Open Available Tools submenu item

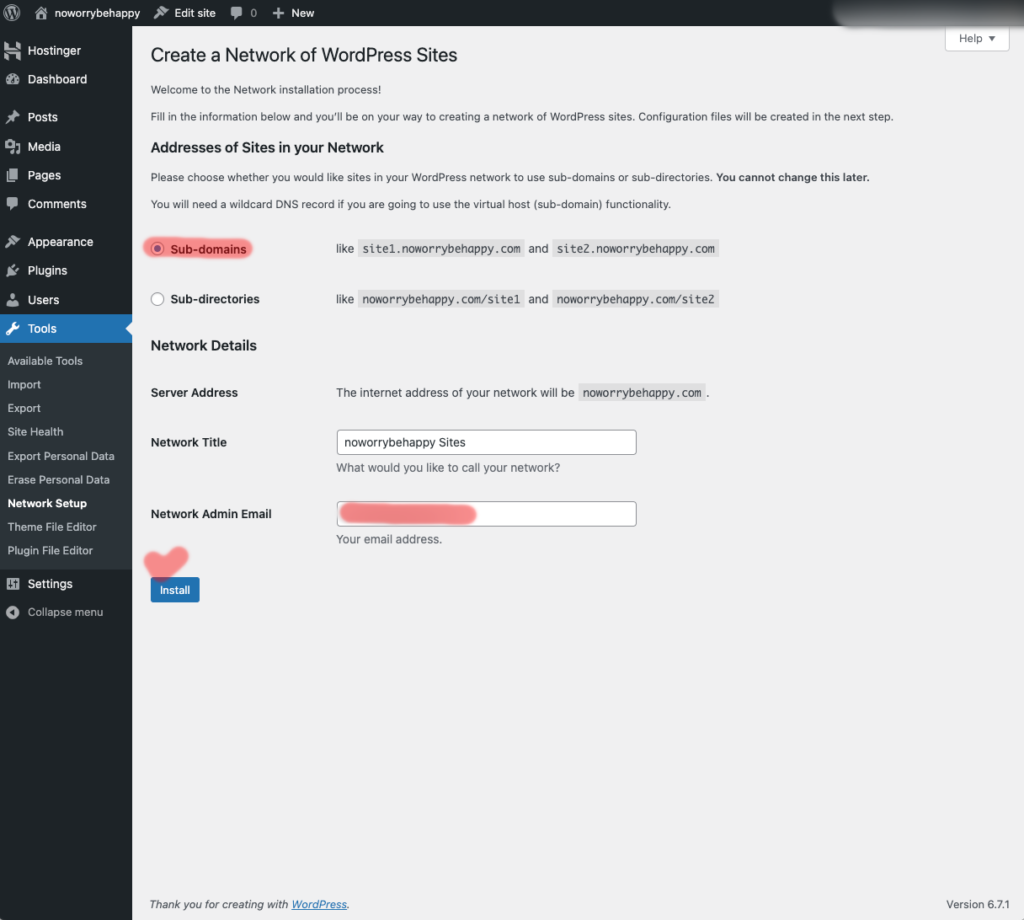45,361
